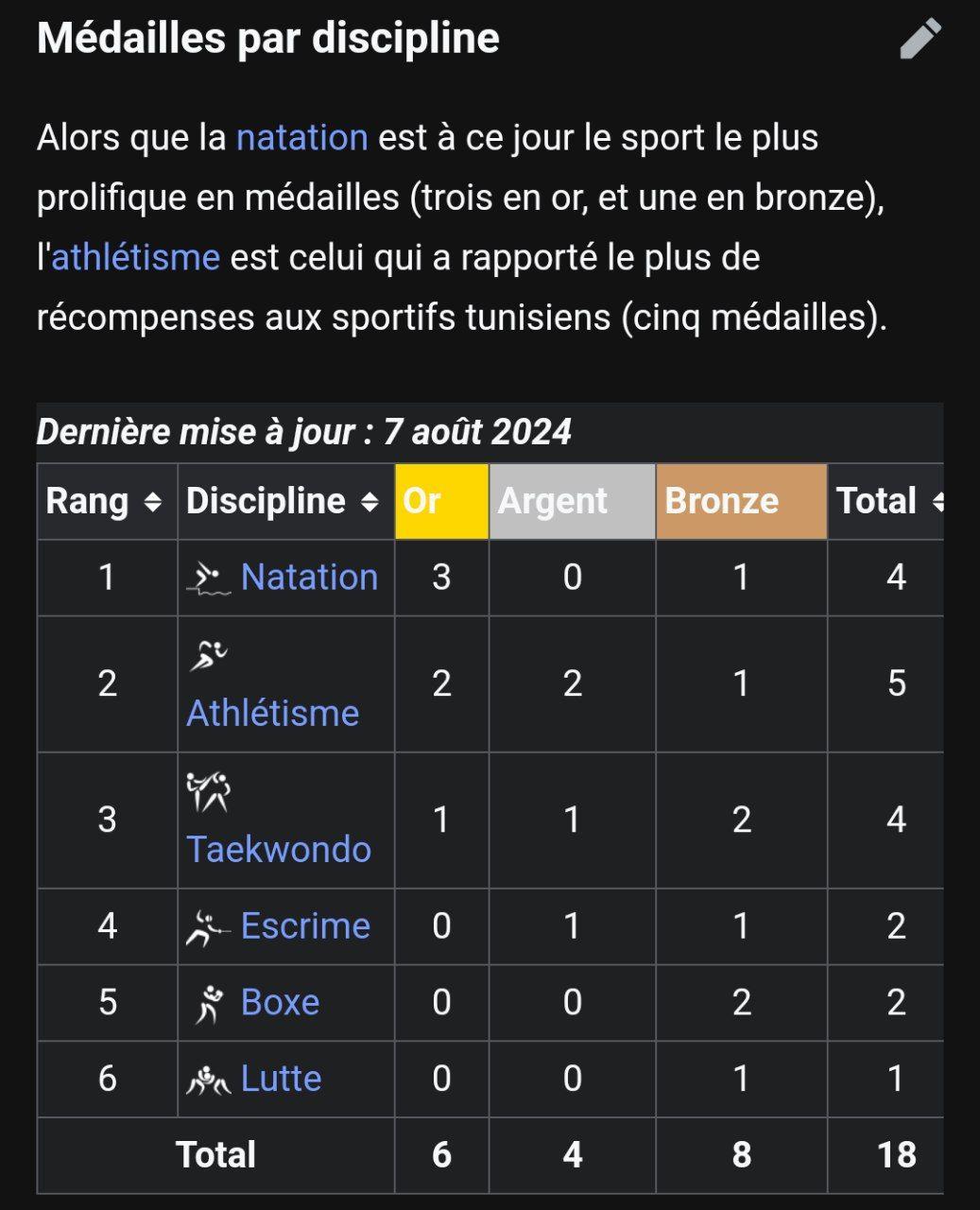This screenshot has width=980, height=1210.
Task: Open the Athlétisme table link
Action: (x=272, y=713)
